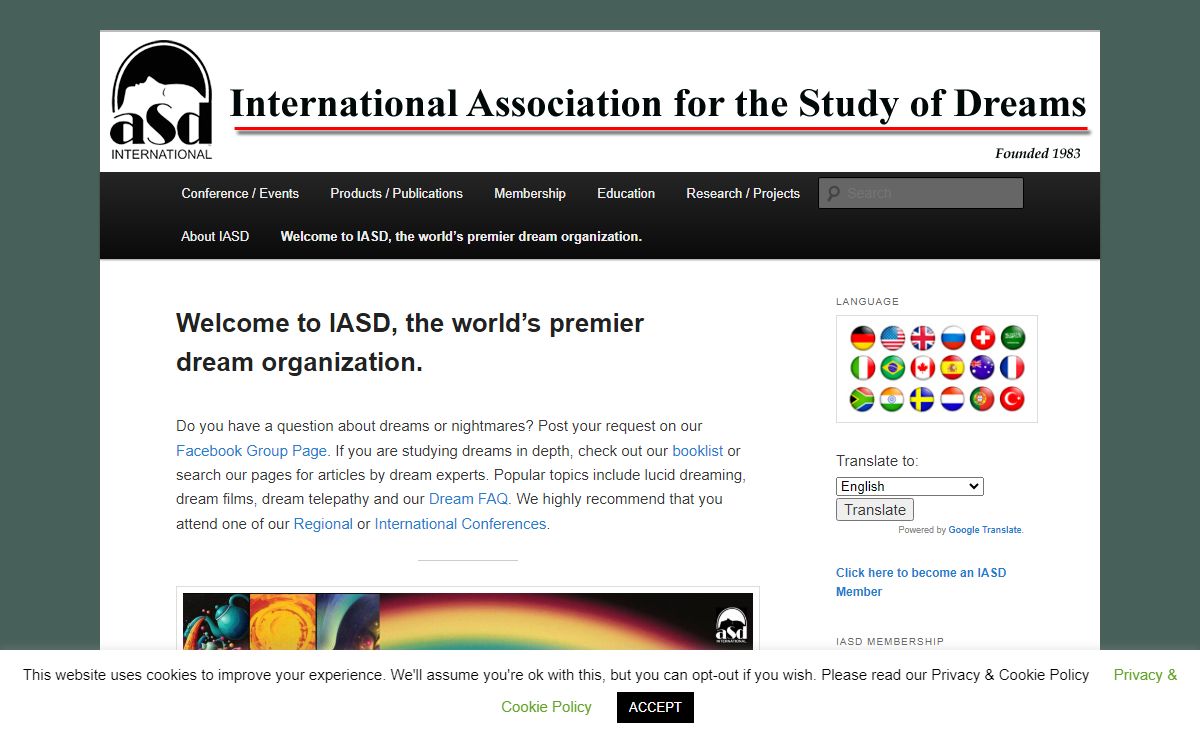The image size is (1200, 740).
Task: Select the Portuguese flag icon
Action: [982, 399]
